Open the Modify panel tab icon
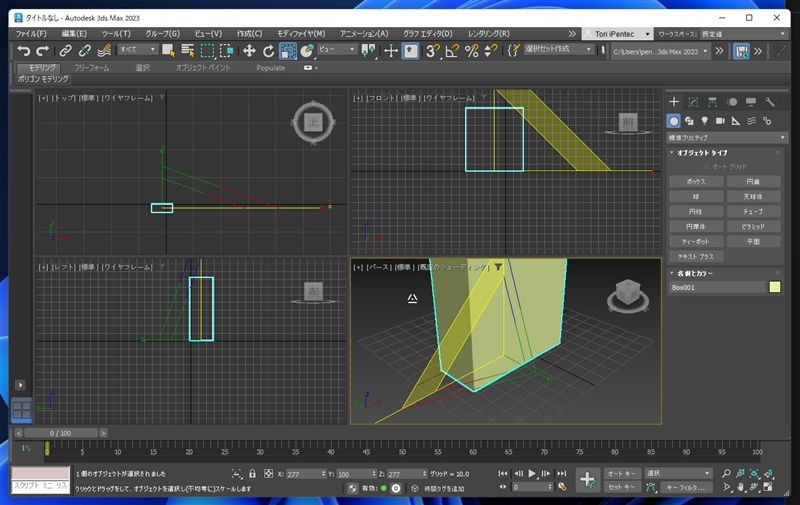The height and width of the screenshot is (505, 800). click(693, 102)
